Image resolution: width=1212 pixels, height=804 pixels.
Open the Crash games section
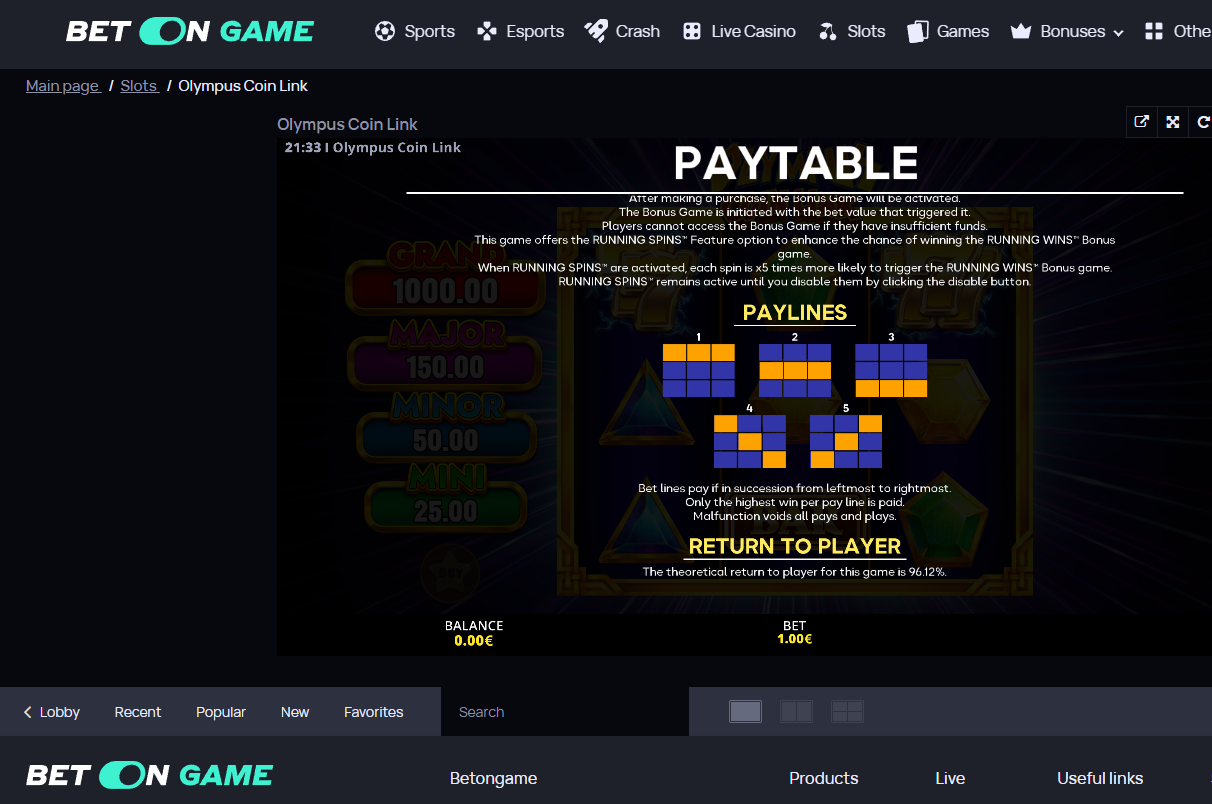[622, 31]
